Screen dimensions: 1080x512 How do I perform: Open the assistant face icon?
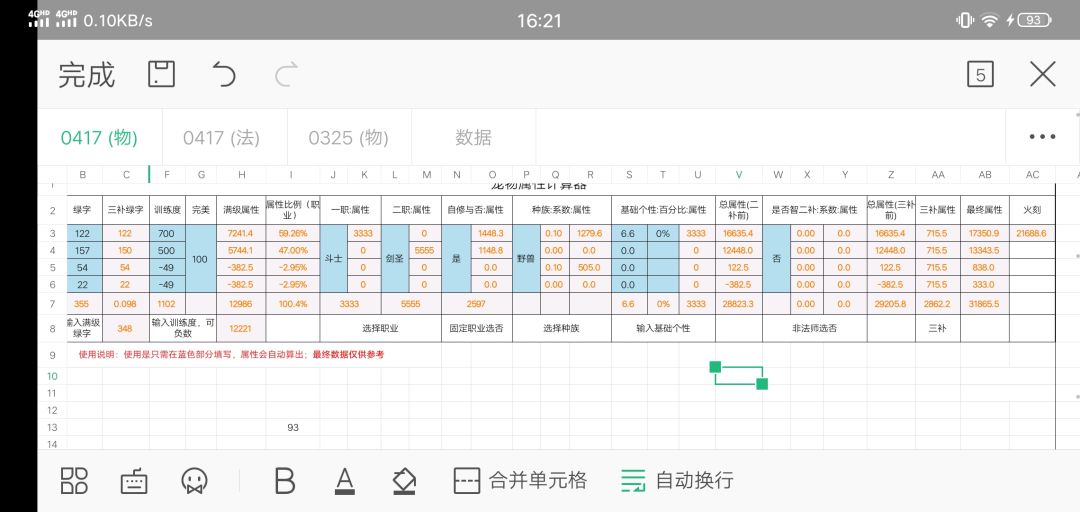coord(194,480)
